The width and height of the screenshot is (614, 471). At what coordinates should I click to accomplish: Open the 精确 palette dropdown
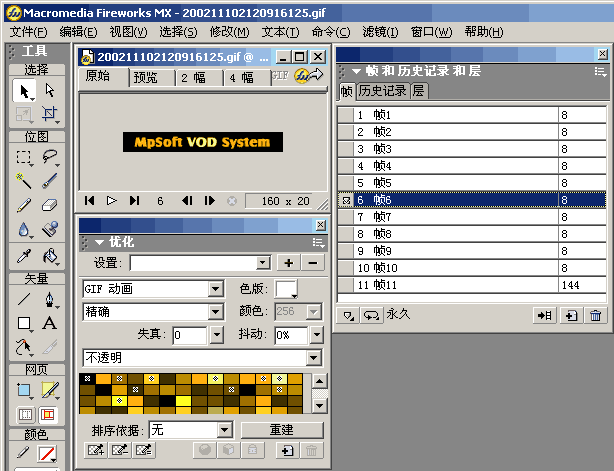(216, 312)
